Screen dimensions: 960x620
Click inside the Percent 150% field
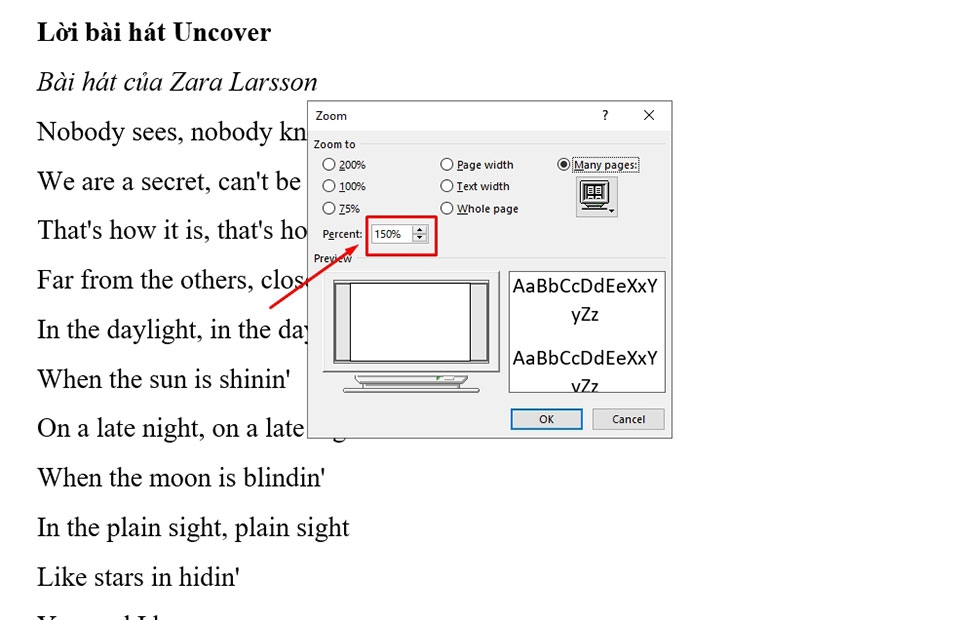click(391, 234)
